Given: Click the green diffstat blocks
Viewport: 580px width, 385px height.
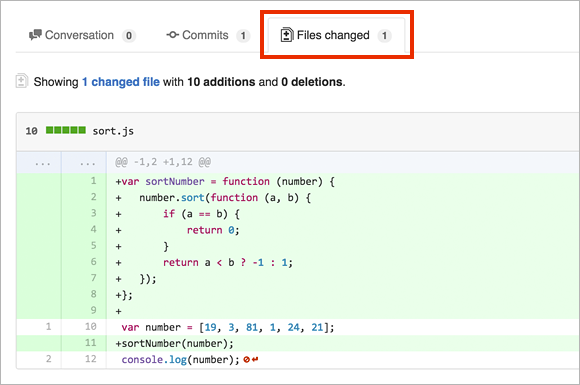Looking at the screenshot, I should (x=66, y=130).
